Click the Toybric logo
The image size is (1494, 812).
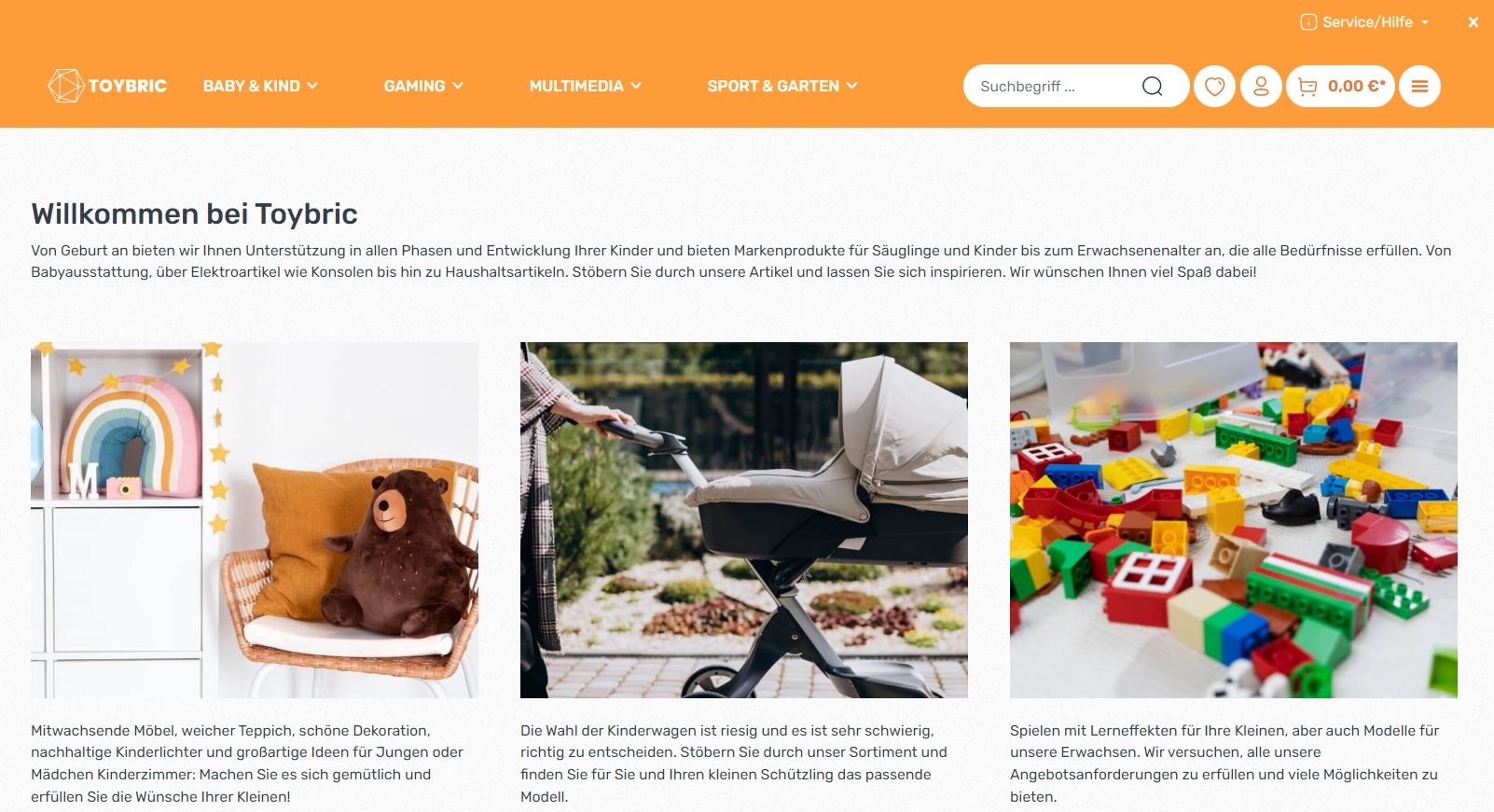tap(107, 86)
